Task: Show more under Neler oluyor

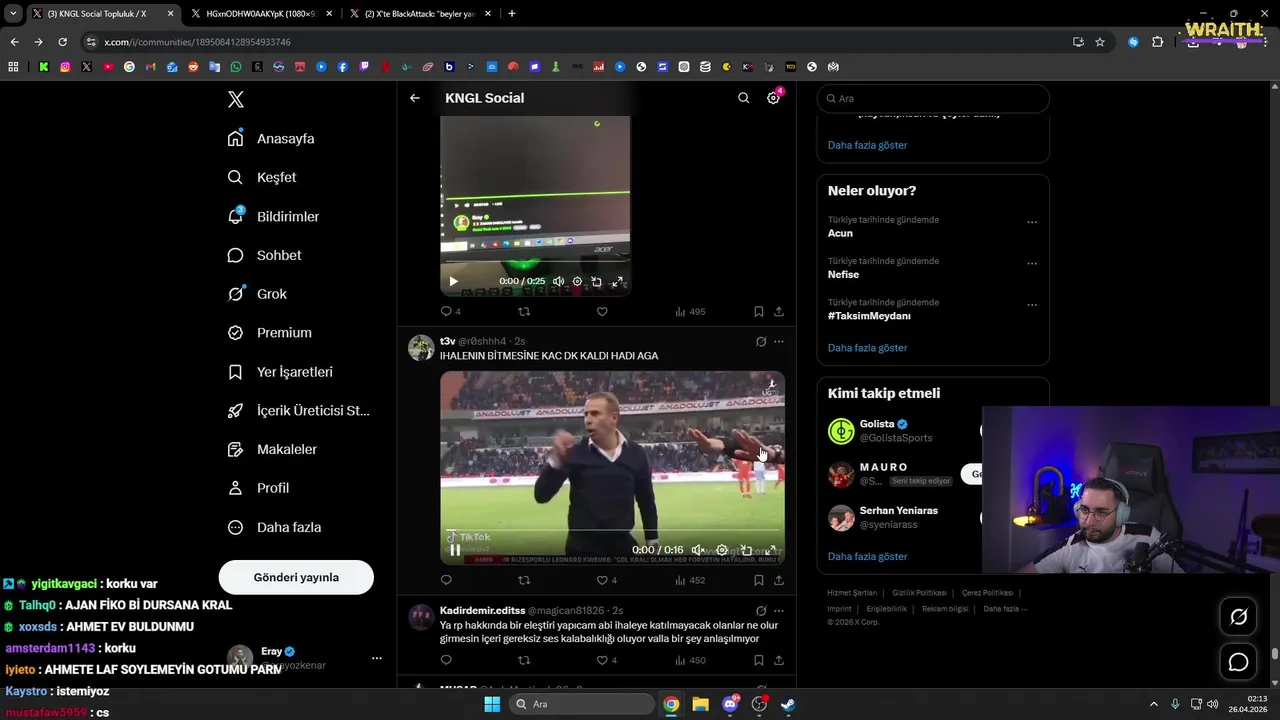Action: tap(867, 348)
